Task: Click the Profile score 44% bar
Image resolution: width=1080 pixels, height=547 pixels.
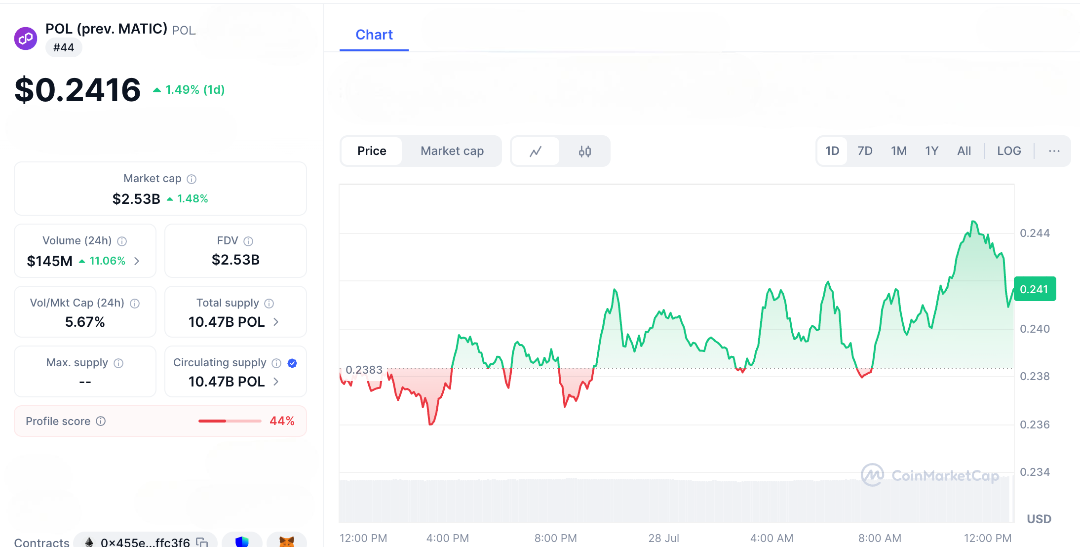Action: pos(229,421)
